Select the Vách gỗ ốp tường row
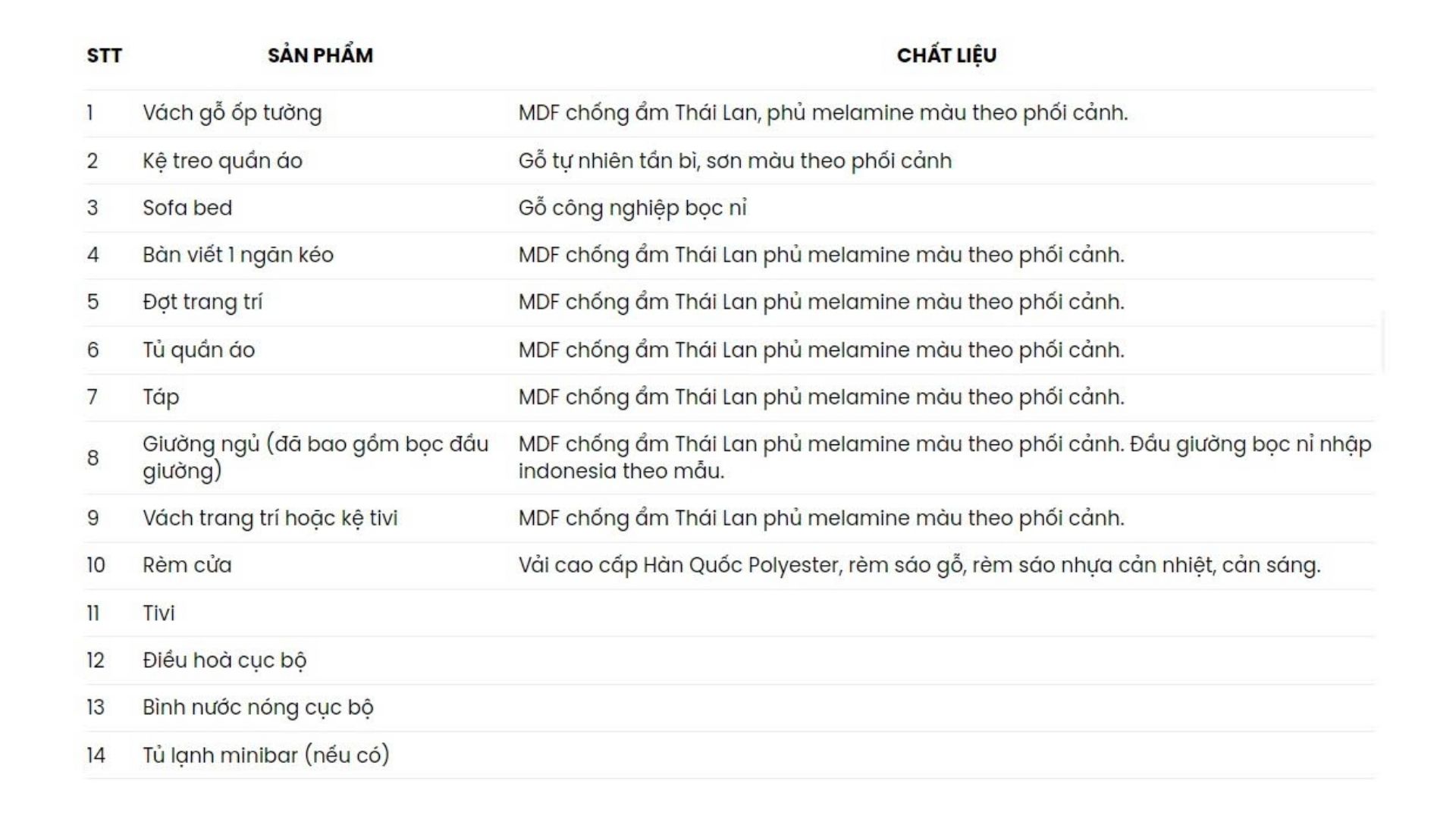The image size is (1456, 819). 730,113
